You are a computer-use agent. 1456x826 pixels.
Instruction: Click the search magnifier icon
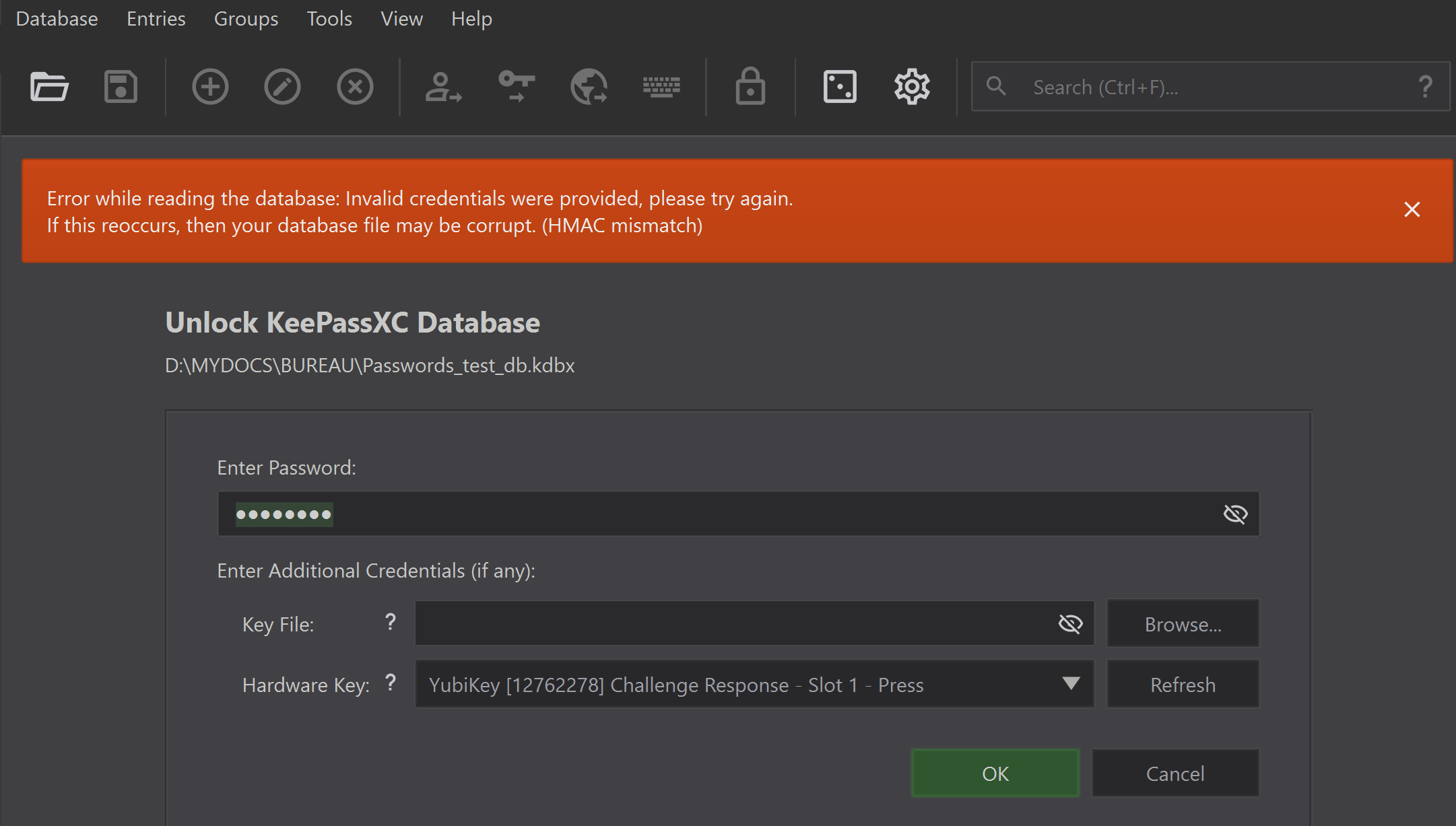coord(996,86)
